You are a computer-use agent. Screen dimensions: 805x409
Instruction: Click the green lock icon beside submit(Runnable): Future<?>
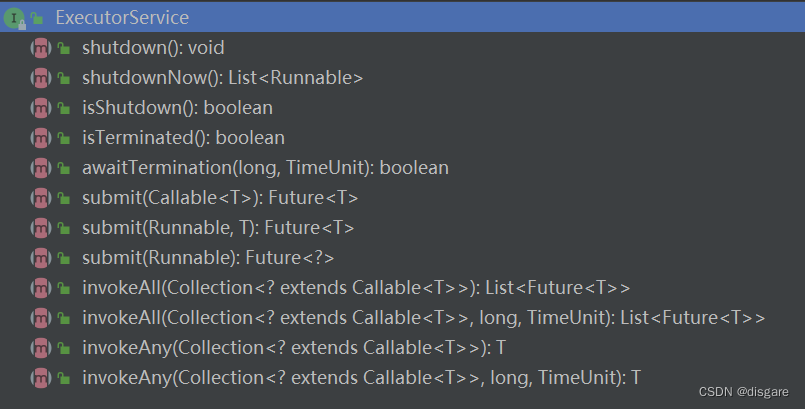click(63, 258)
